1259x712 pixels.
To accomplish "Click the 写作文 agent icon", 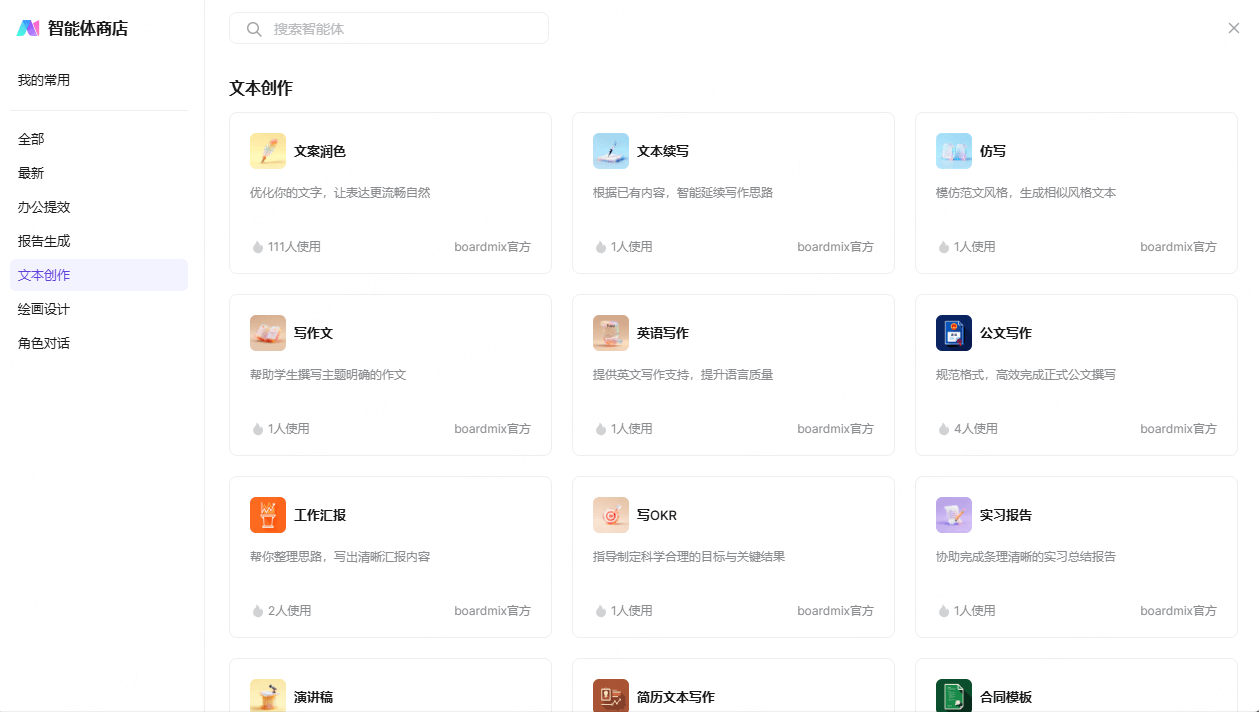I will point(268,333).
